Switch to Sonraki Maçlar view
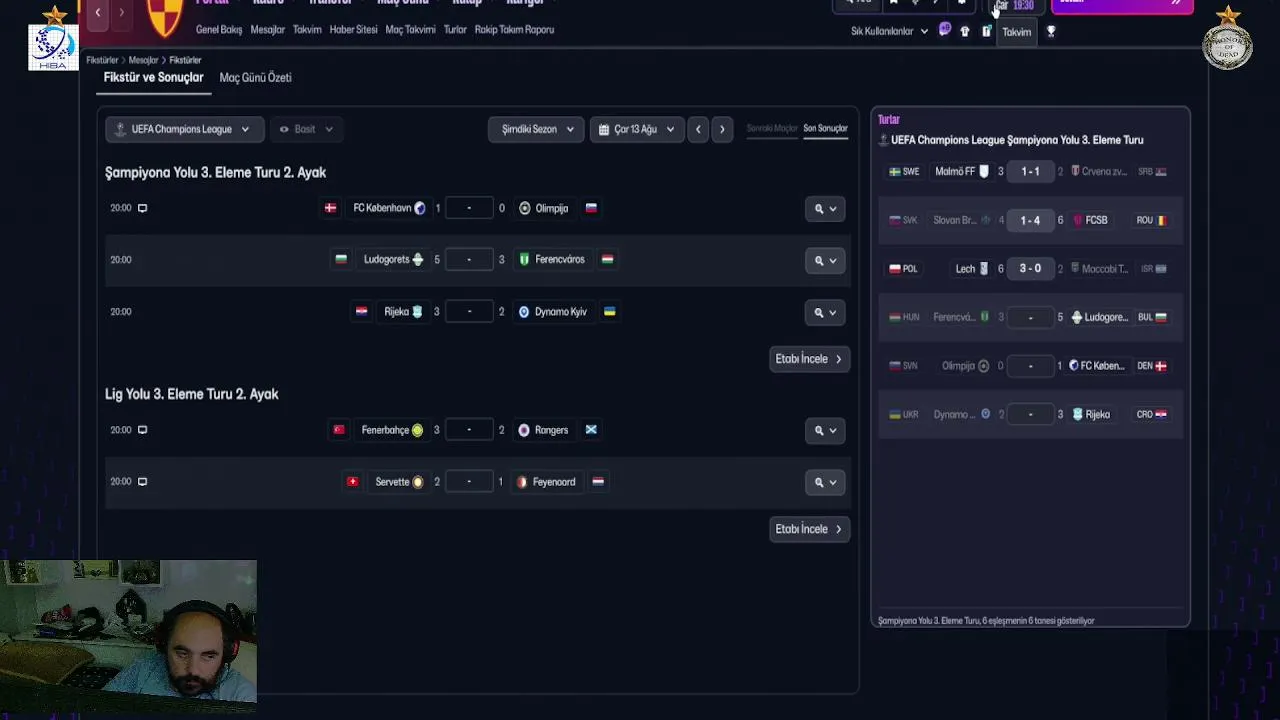The image size is (1280, 720). pos(772,128)
